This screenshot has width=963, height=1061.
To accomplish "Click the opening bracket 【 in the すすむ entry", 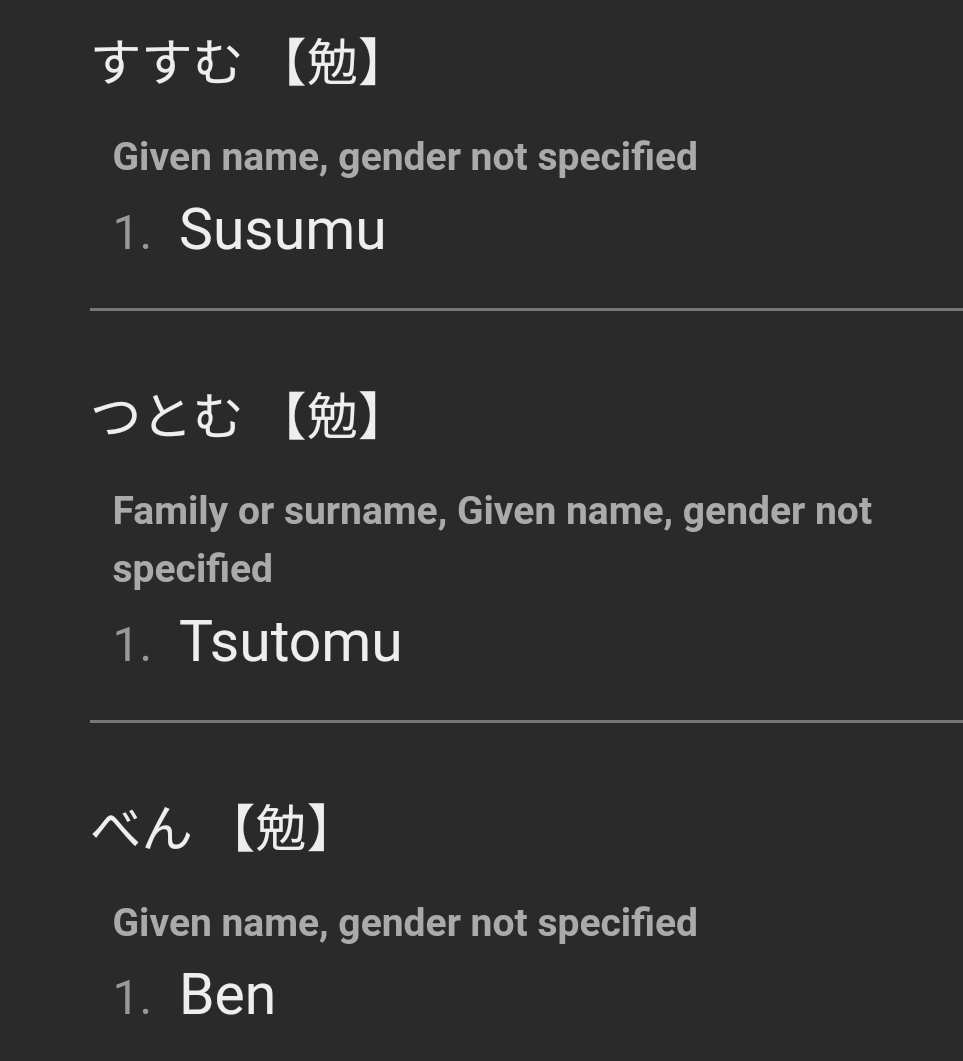I will point(295,62).
